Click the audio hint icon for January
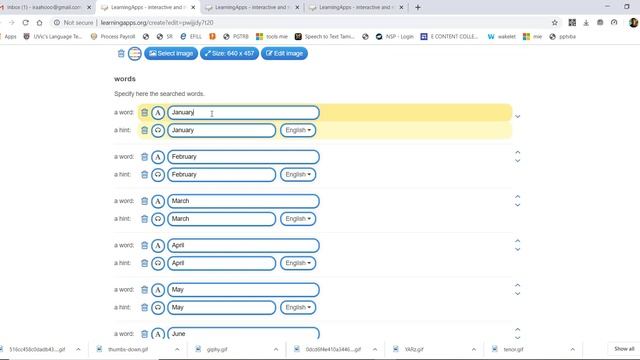This screenshot has height=360, width=640. [158, 131]
